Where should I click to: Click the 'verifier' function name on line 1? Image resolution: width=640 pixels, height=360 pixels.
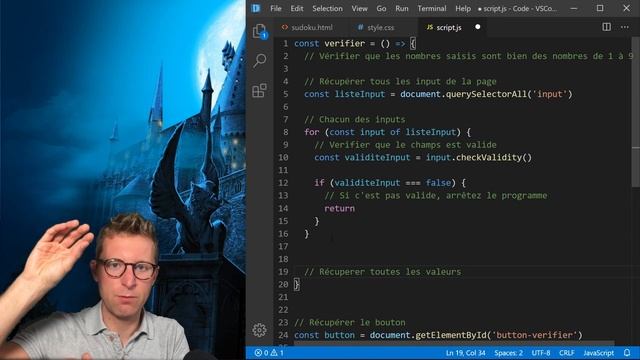coord(344,43)
